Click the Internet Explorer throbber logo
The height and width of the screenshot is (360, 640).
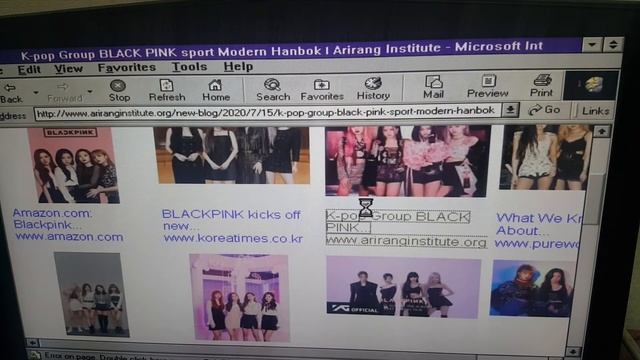coord(591,85)
